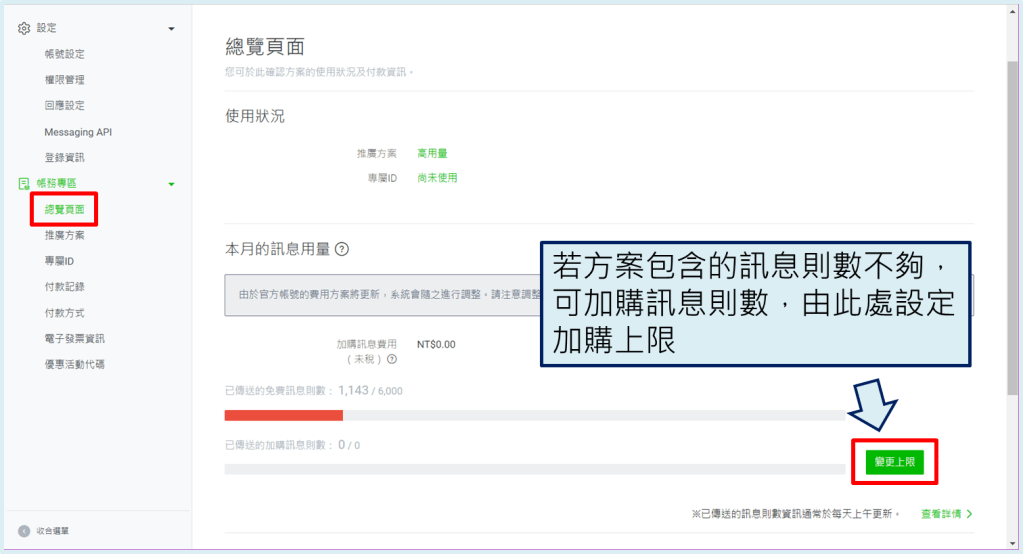Viewport: 1023px width, 554px height.
Task: Click help icon under 加購訊息費用 (未稅)
Action: coord(392,359)
